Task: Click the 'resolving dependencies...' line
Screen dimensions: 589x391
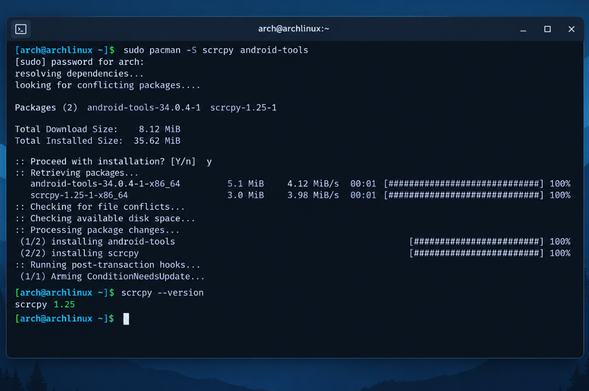Action: coord(79,74)
